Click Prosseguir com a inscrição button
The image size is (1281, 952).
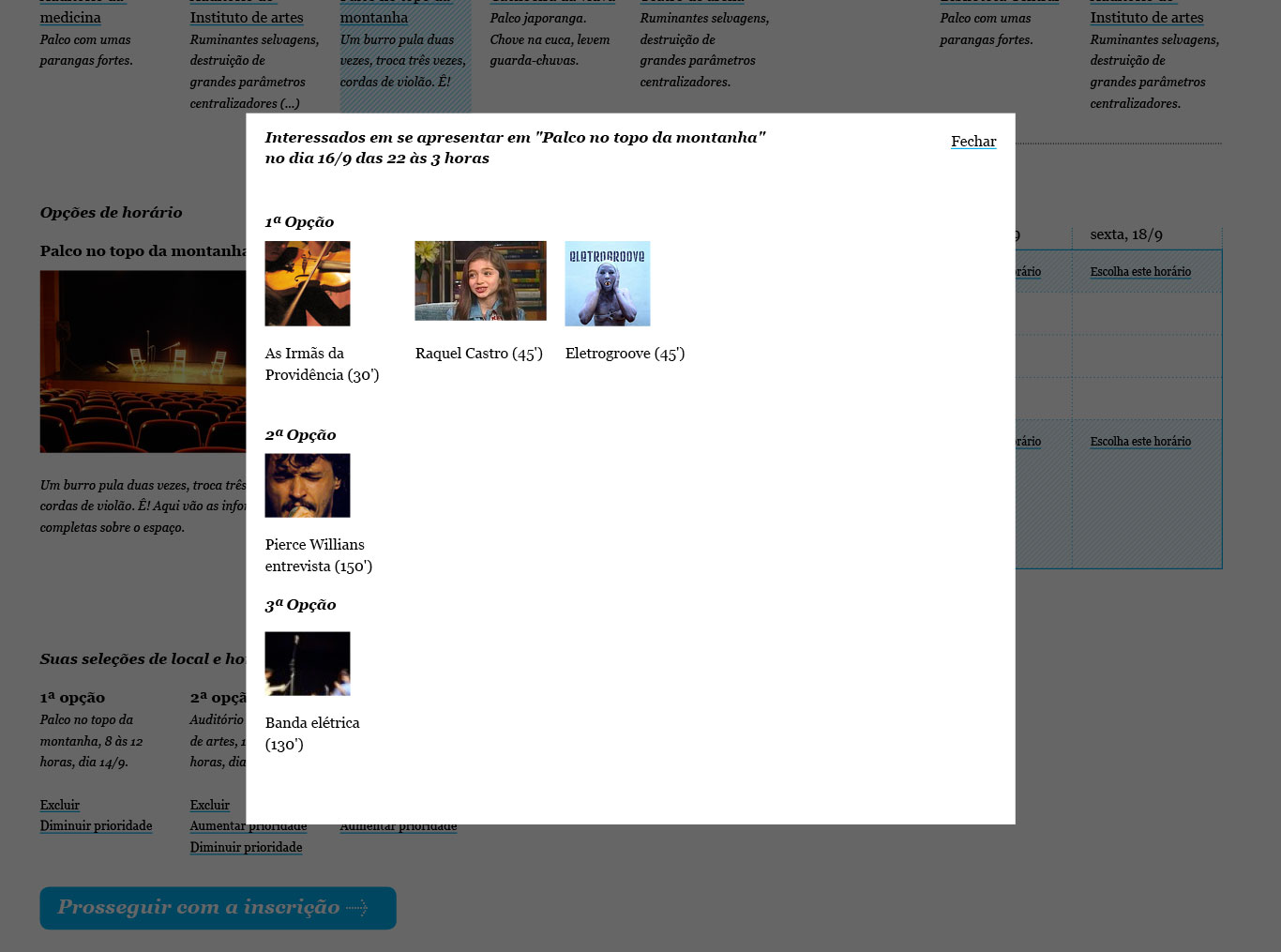(218, 908)
